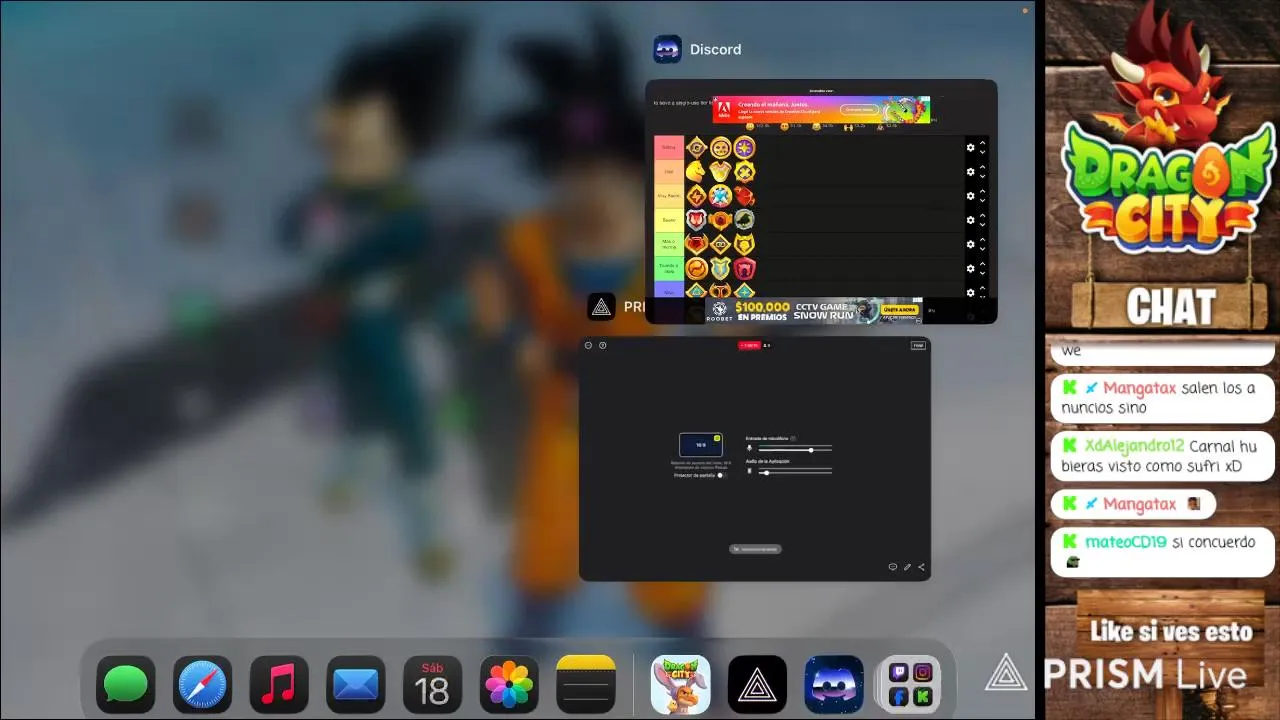Tap the pencil edit icon in PRISM window
The width and height of the screenshot is (1280, 720).
(x=907, y=567)
